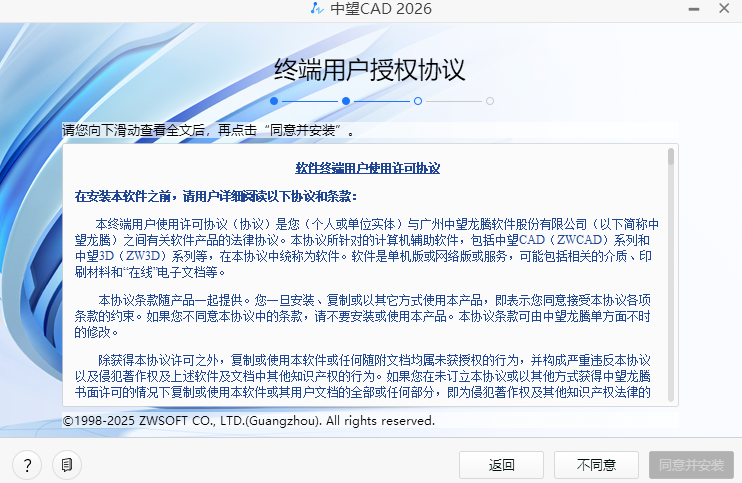The image size is (742, 483).
Task: Open the document log icon beside help
Action: tap(67, 465)
